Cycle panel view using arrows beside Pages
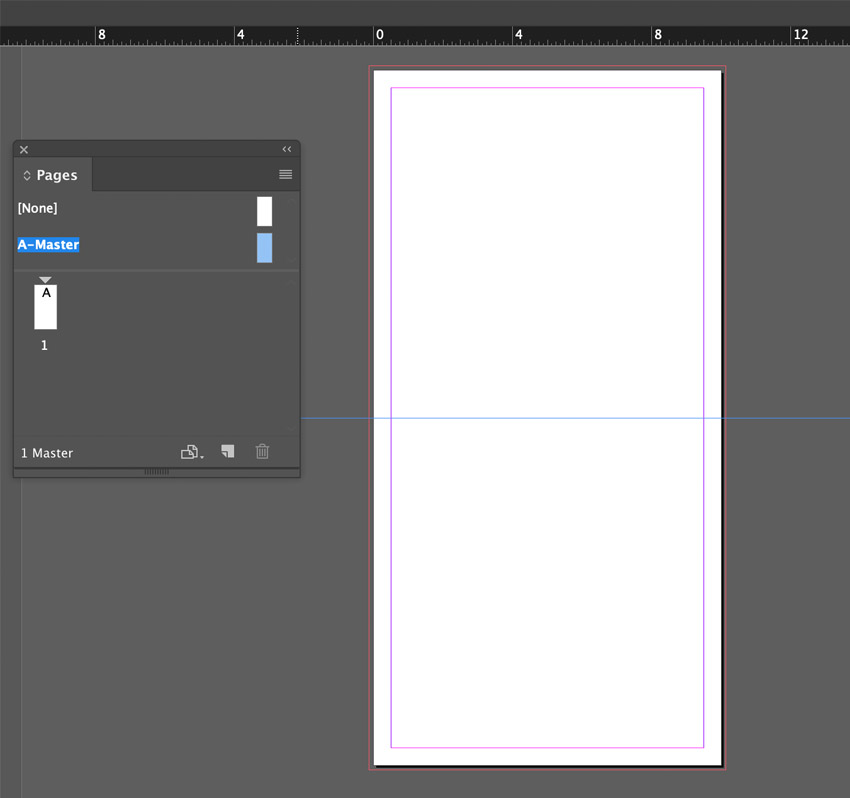 (27, 175)
